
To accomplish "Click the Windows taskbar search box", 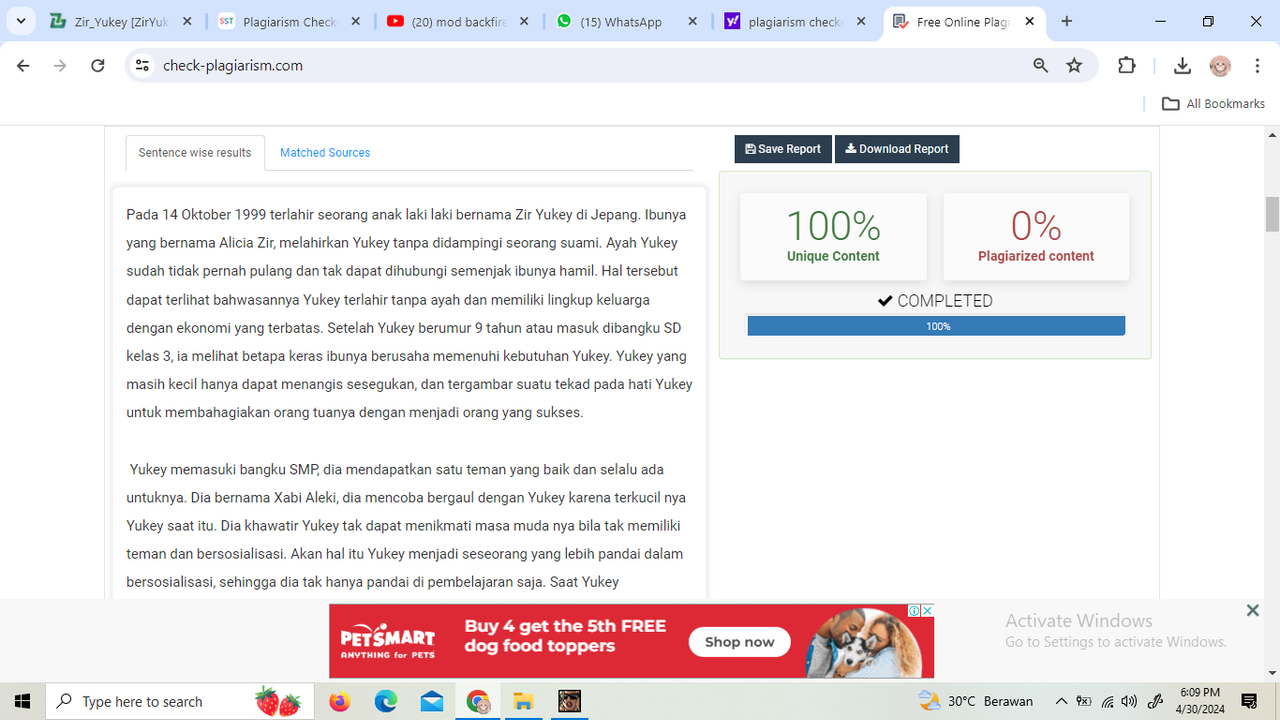I will coord(180,701).
